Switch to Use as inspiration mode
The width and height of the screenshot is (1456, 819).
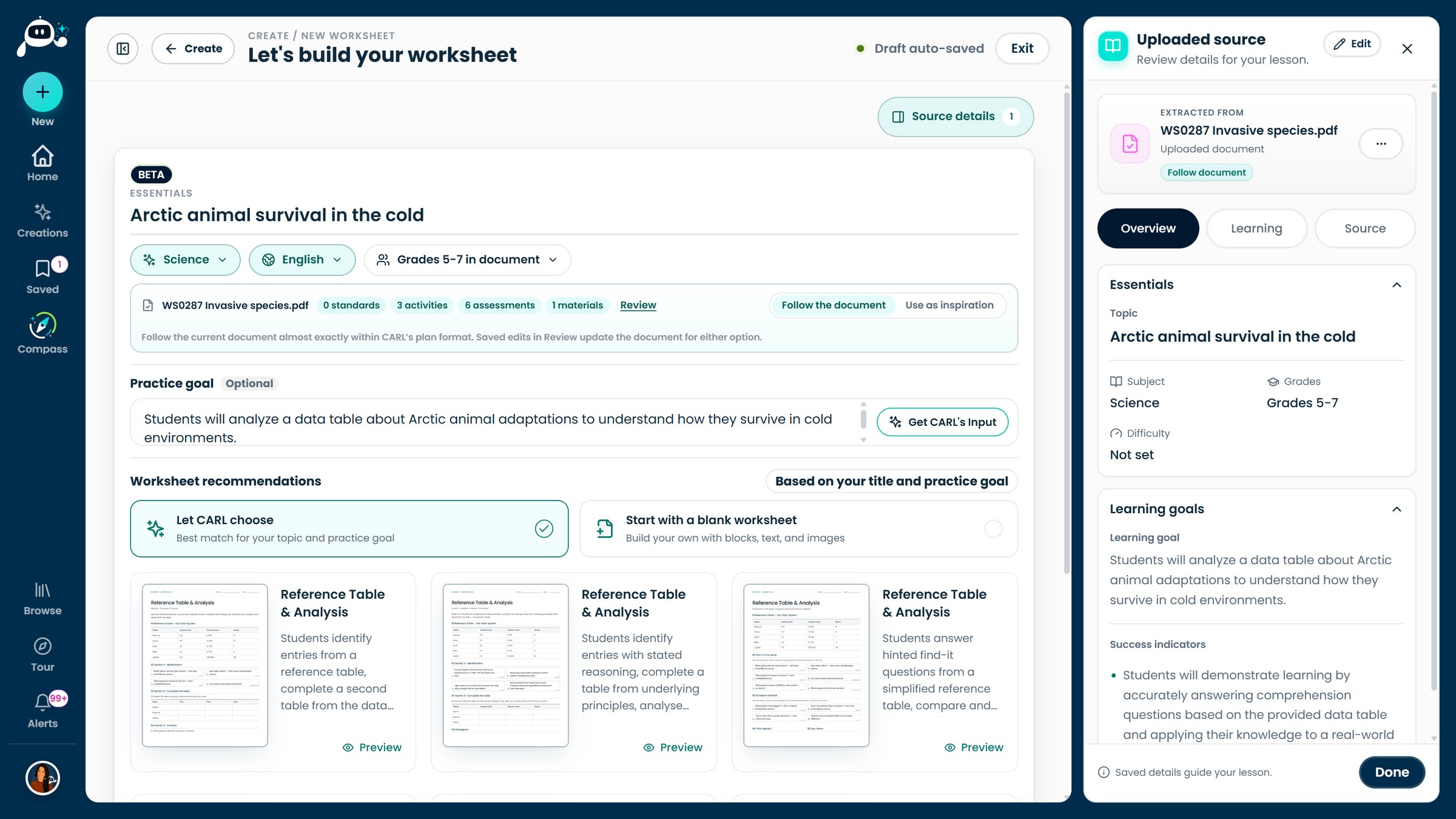point(949,305)
